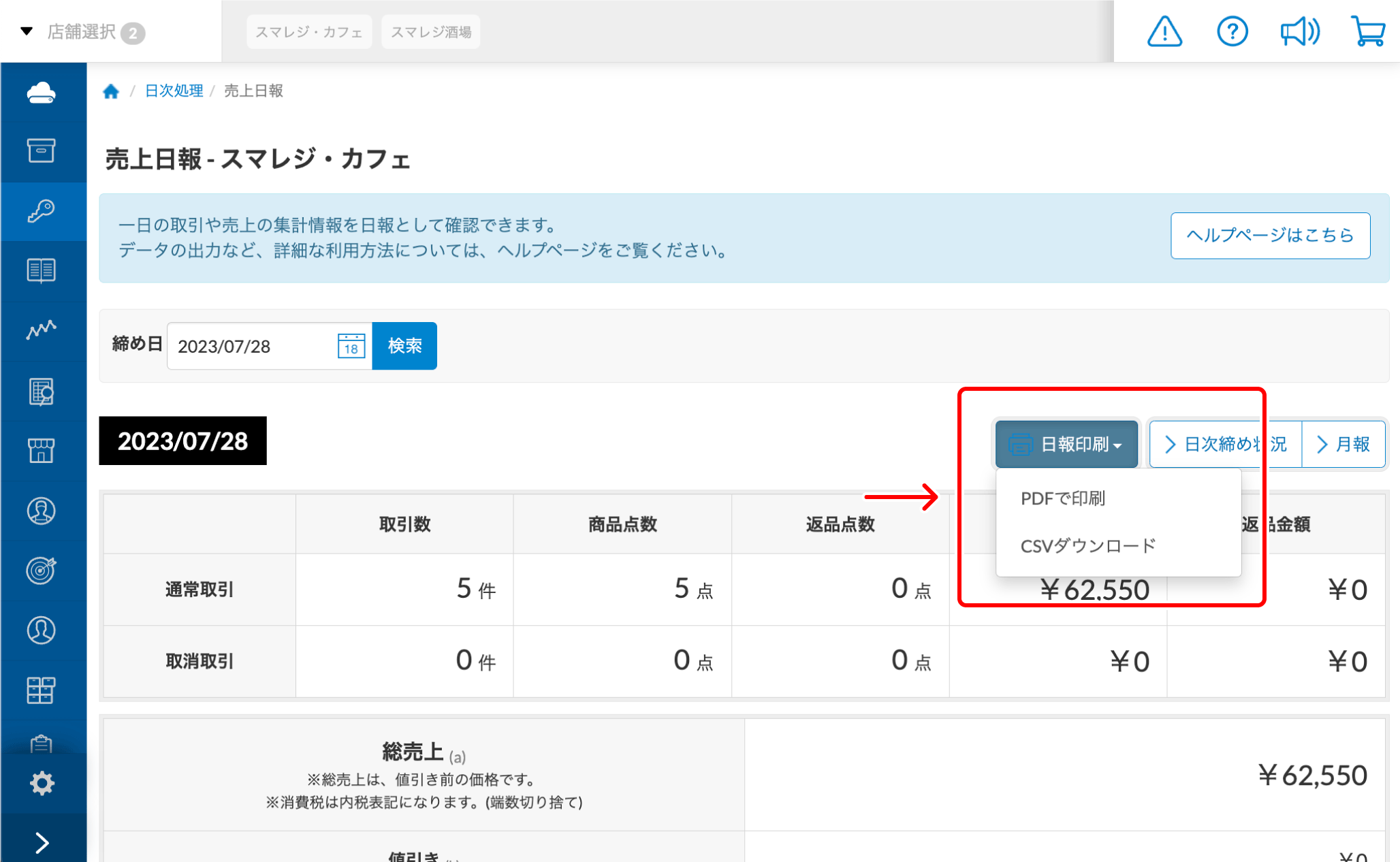Select PDFで印刷 from the menu
The height and width of the screenshot is (862, 1400).
click(1062, 498)
